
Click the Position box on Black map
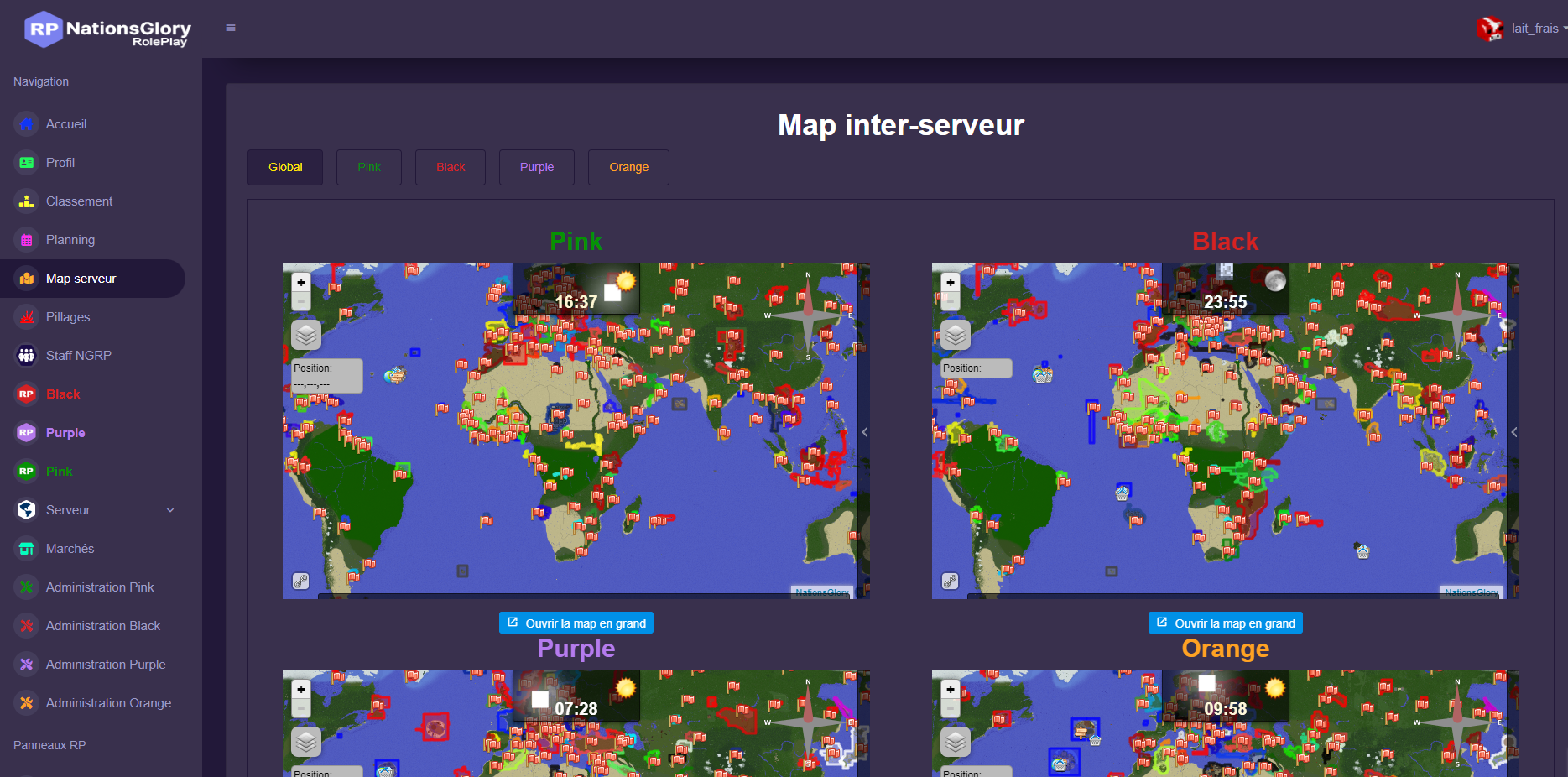pos(977,368)
